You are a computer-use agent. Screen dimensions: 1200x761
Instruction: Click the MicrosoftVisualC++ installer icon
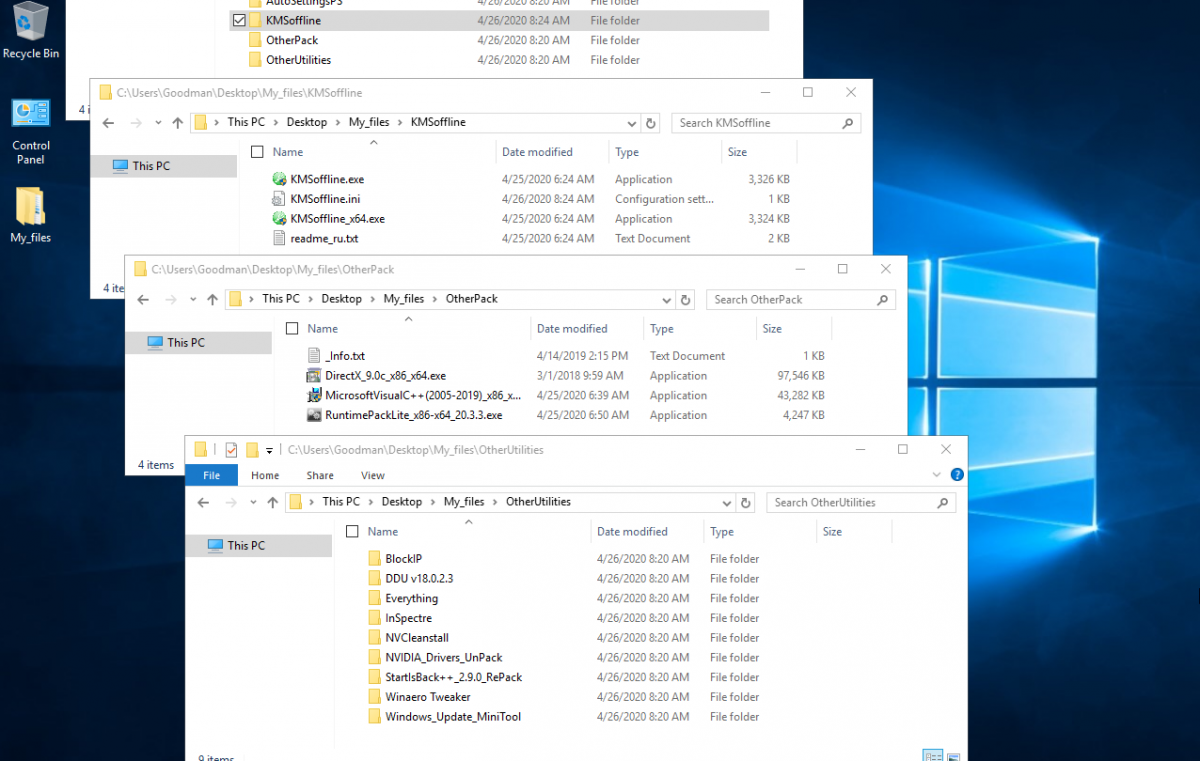[x=314, y=395]
